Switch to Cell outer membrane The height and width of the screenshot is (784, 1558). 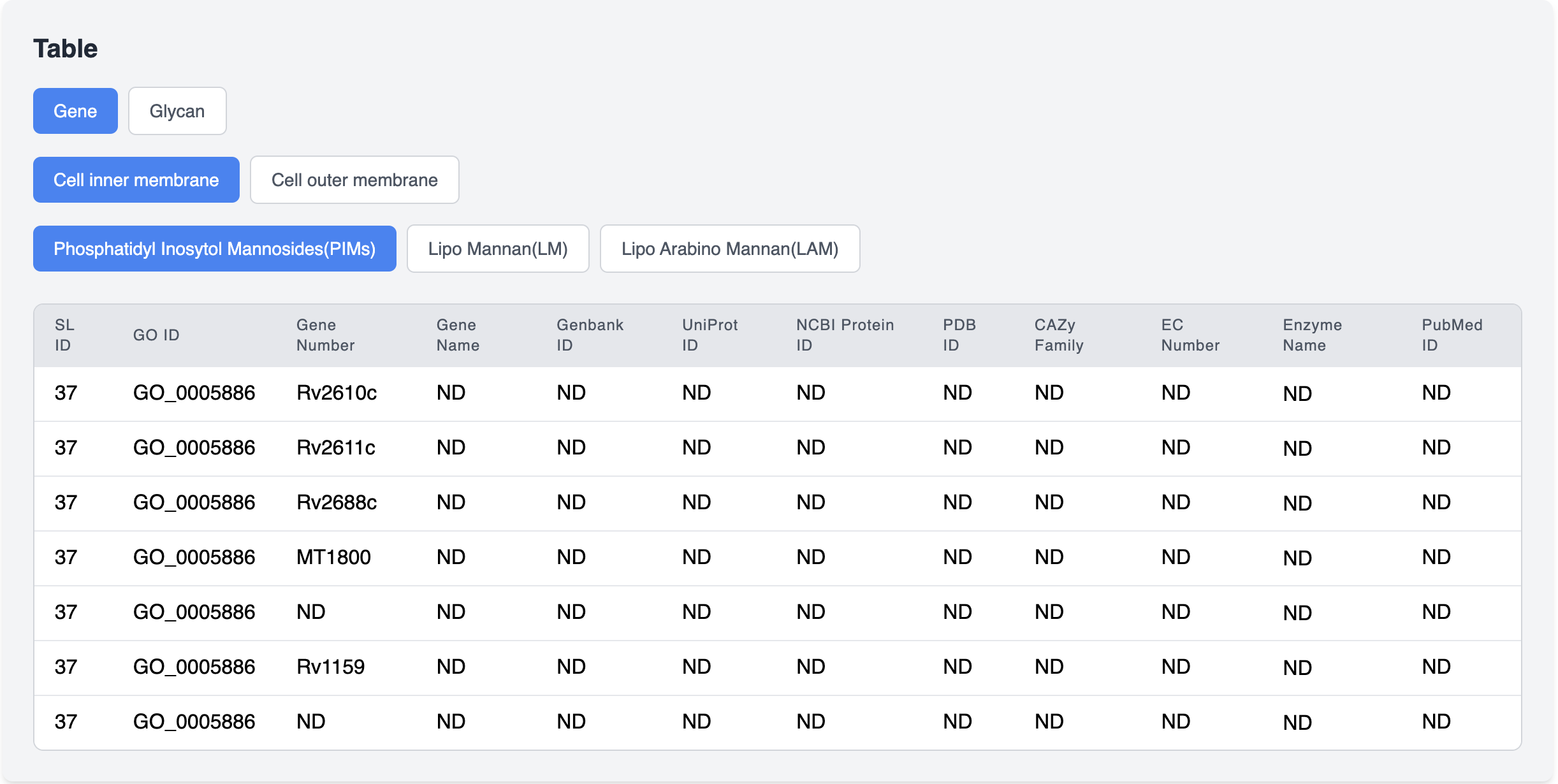tap(354, 180)
